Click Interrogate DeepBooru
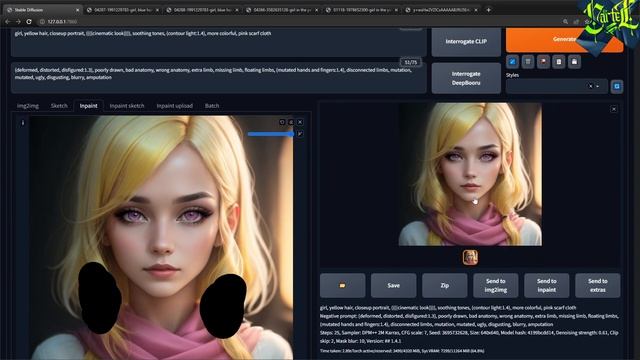Viewport: 640px width, 360px height. coord(466,78)
